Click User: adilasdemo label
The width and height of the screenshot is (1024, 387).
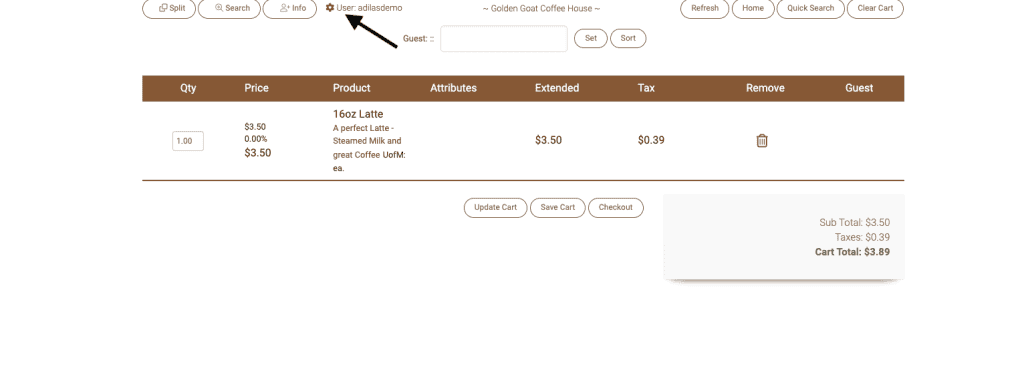click(x=369, y=8)
